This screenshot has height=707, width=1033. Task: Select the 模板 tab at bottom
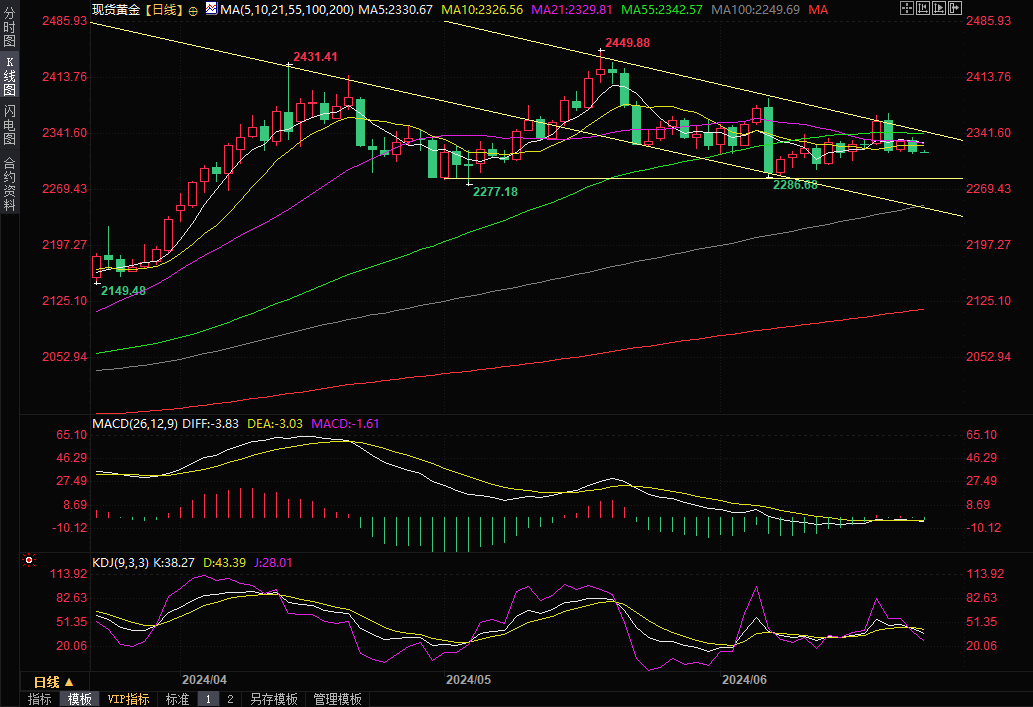79,699
